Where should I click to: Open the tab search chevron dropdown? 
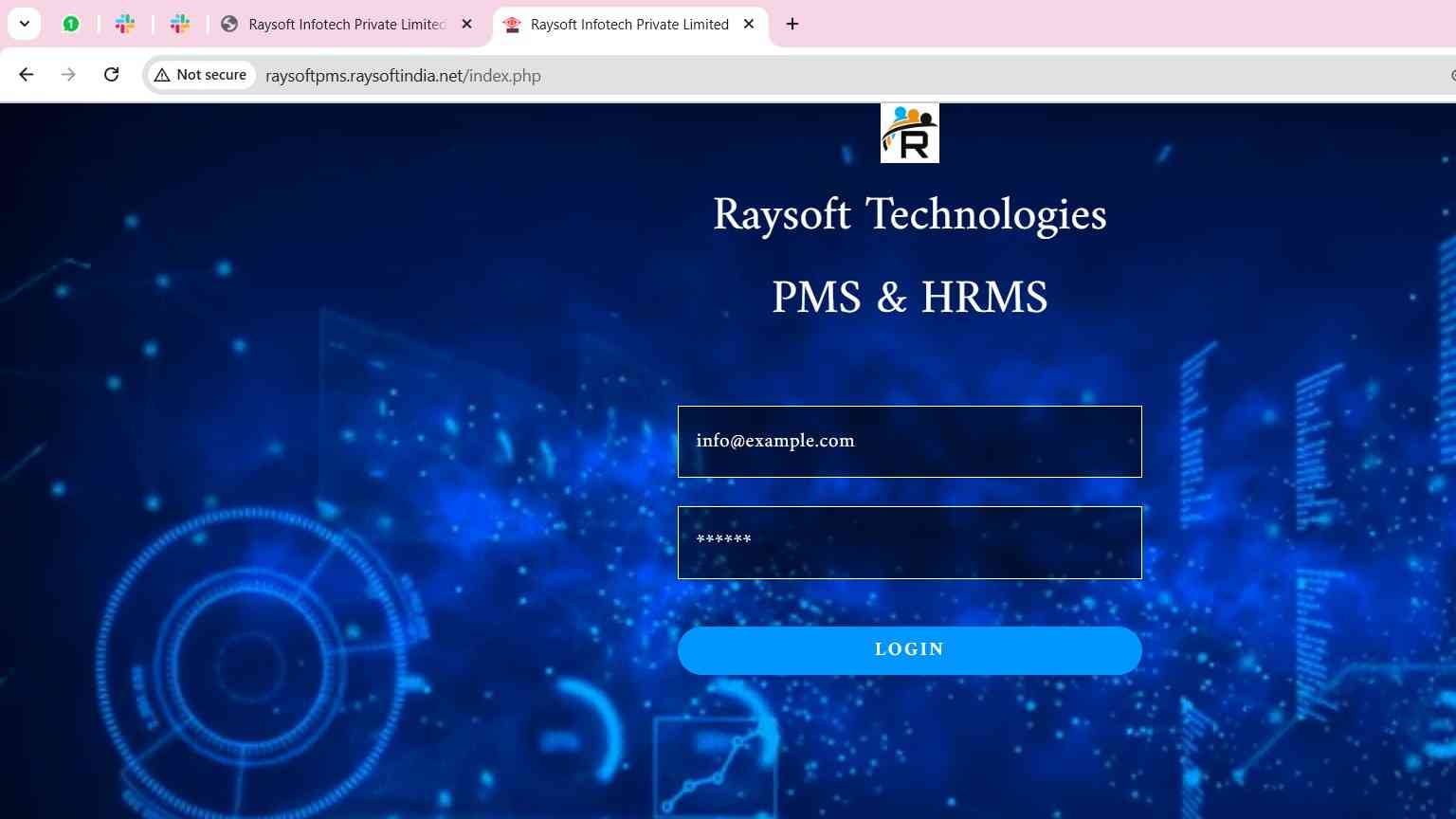coord(24,24)
